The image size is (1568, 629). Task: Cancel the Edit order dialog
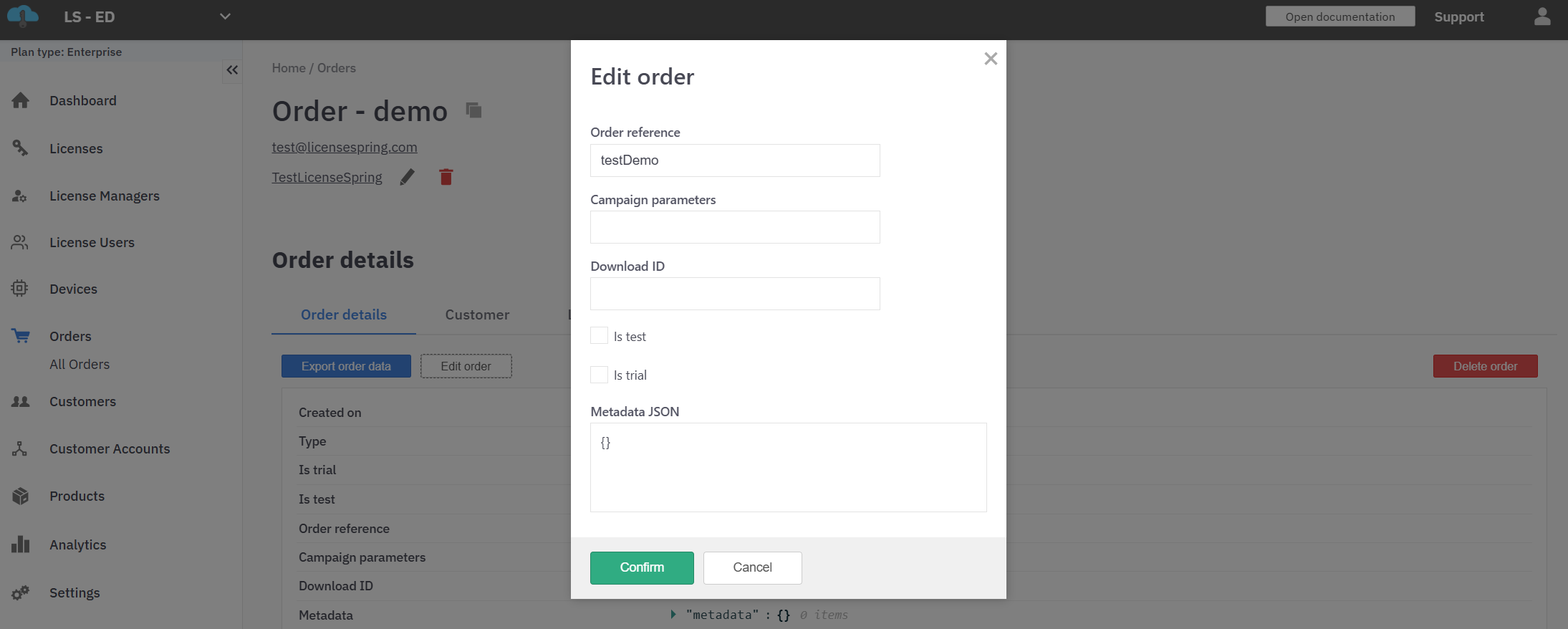(x=752, y=567)
